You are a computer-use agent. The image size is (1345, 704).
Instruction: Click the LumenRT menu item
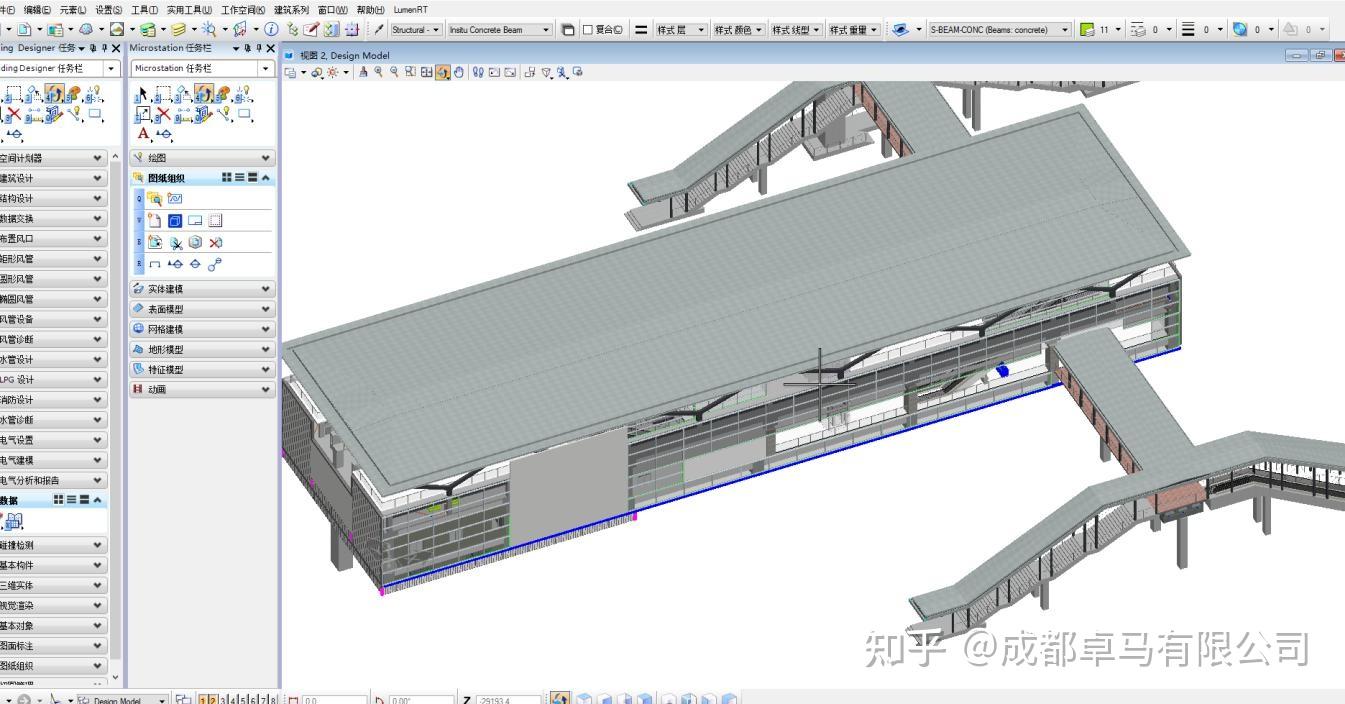[410, 9]
